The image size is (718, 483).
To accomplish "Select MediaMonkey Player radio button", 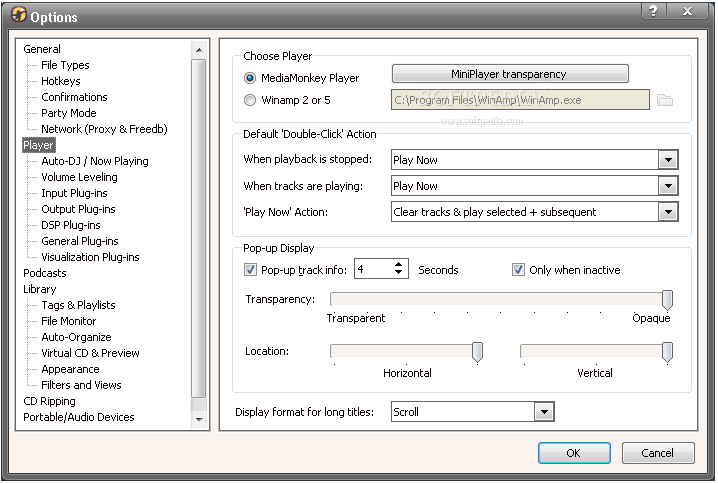I will (x=250, y=78).
